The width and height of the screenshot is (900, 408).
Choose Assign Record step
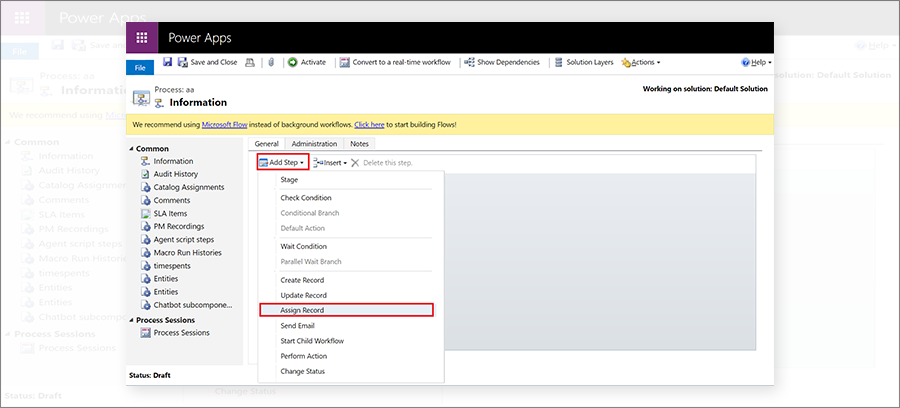346,310
